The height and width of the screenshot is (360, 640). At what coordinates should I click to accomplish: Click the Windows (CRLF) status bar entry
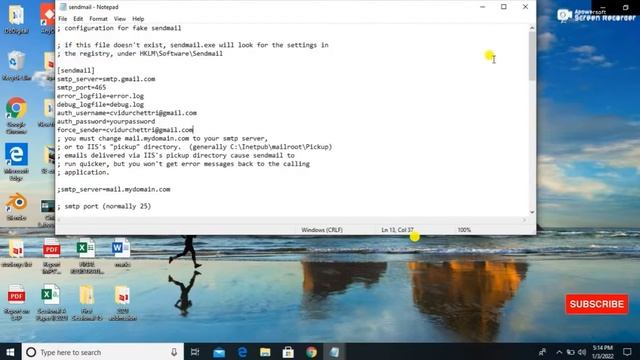coord(322,230)
